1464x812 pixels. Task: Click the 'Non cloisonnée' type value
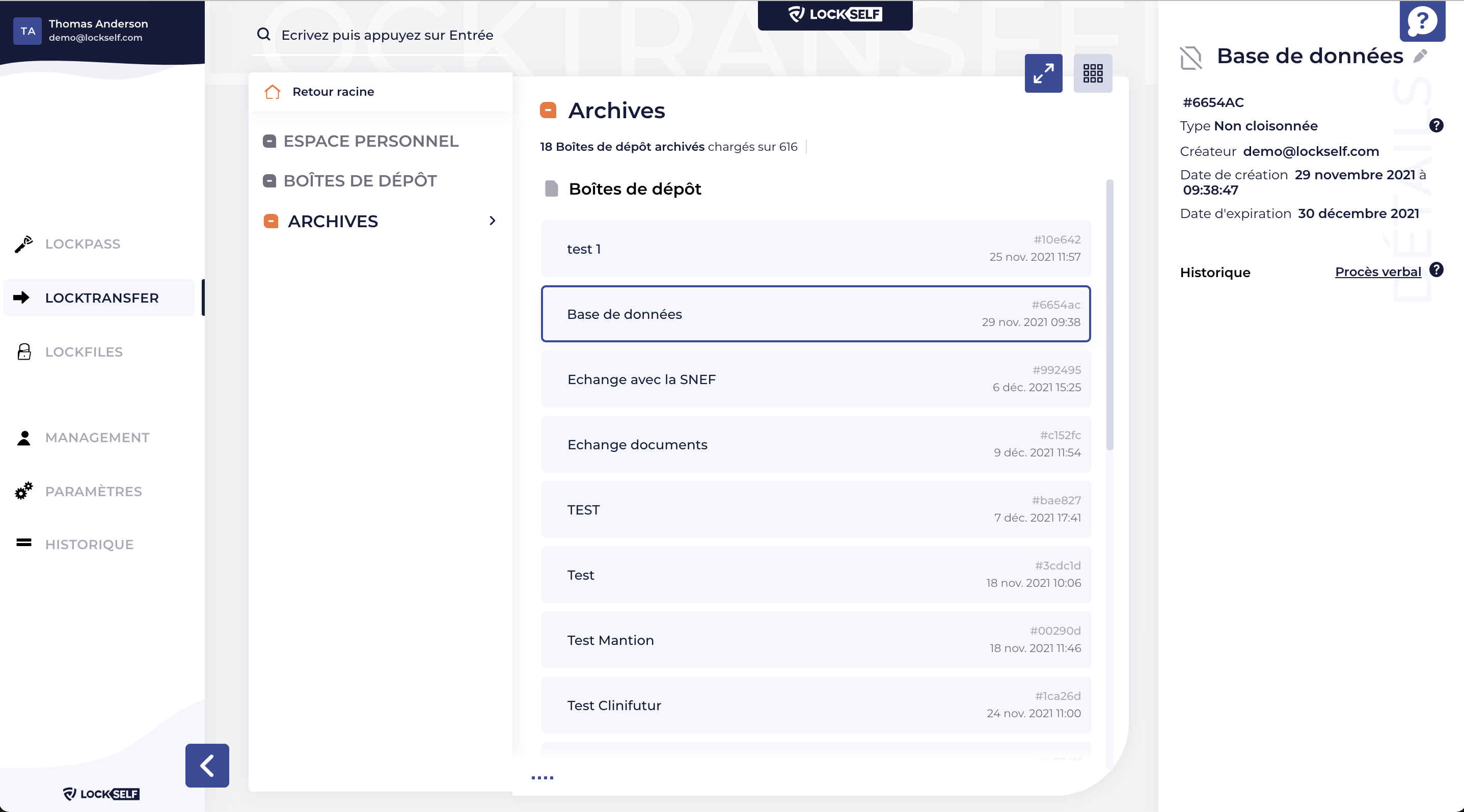point(1266,126)
